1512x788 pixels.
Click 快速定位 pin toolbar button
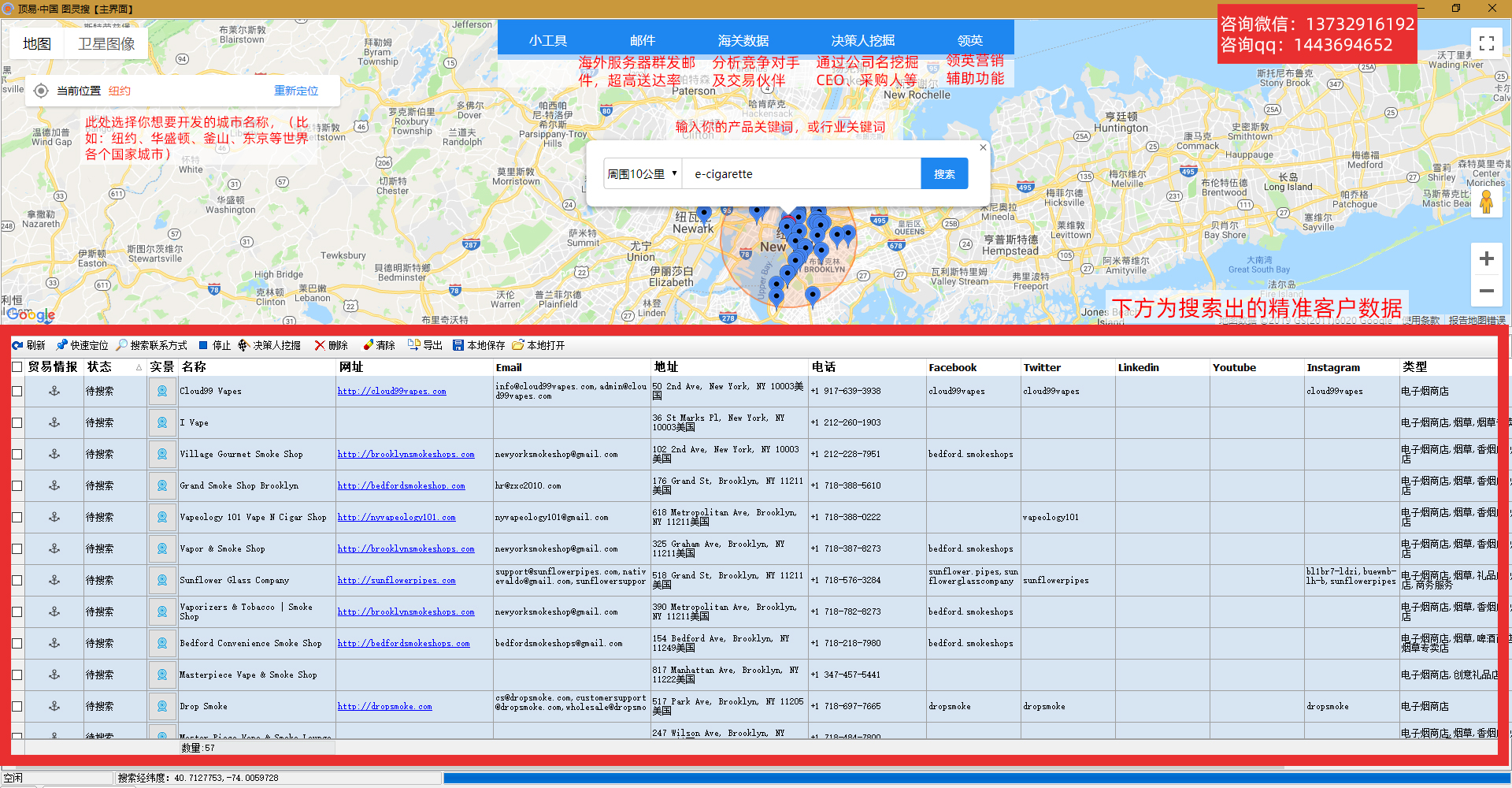(82, 345)
